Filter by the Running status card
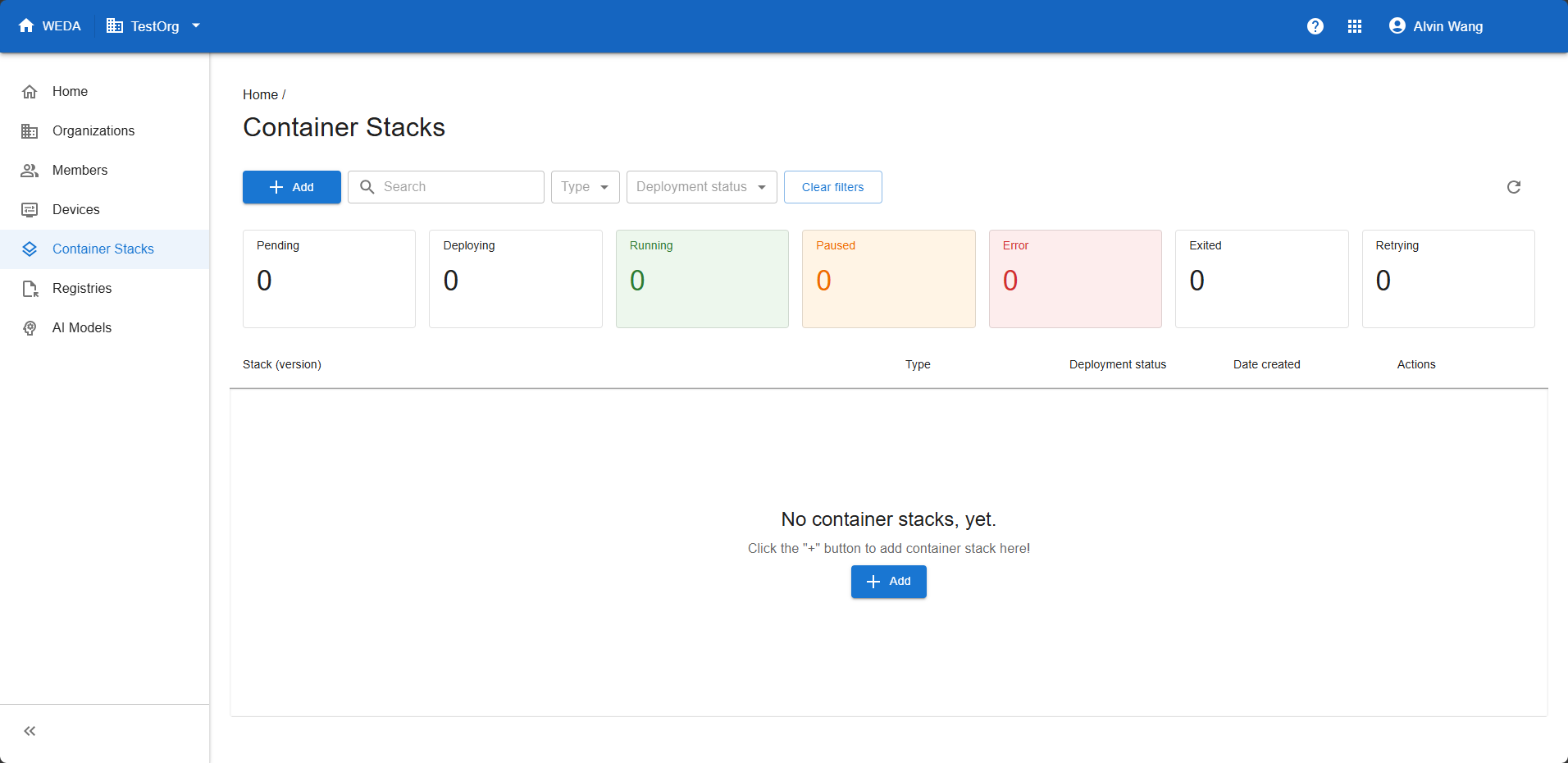The image size is (1568, 763). click(702, 279)
